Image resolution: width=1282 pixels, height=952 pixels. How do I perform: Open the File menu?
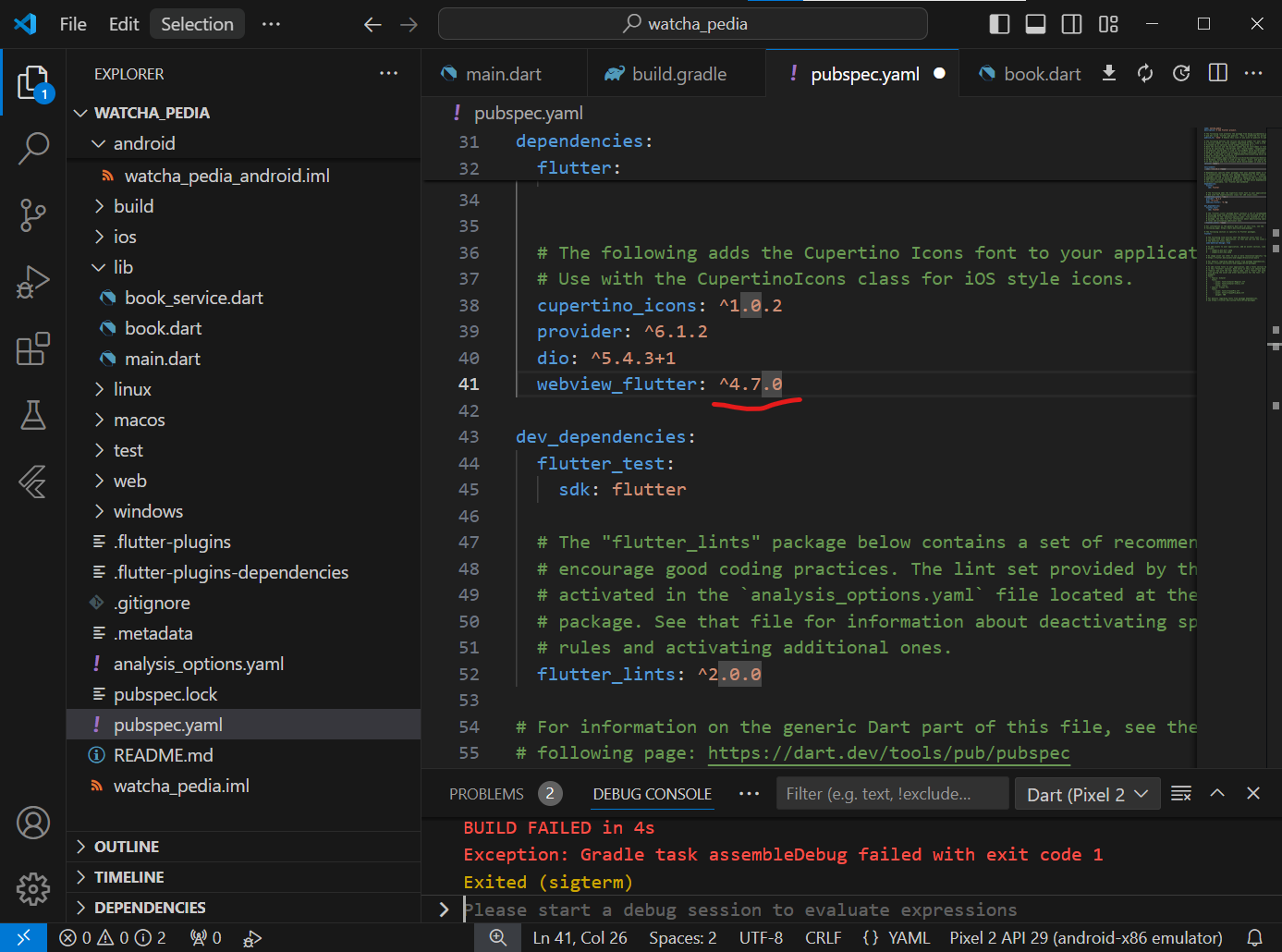pyautogui.click(x=73, y=24)
